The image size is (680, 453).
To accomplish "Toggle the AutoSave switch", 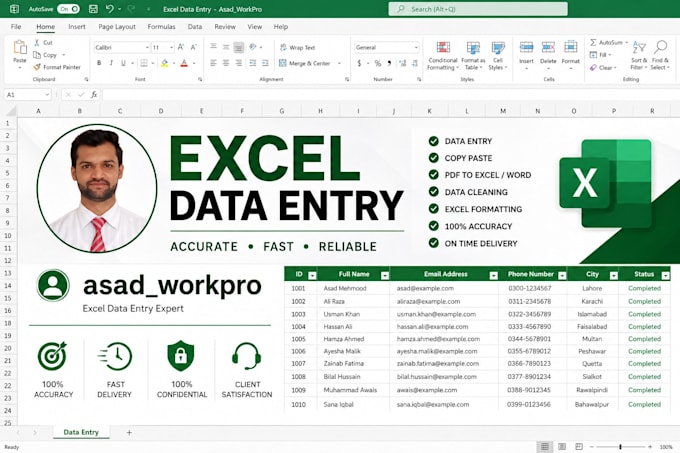I will 69,9.
